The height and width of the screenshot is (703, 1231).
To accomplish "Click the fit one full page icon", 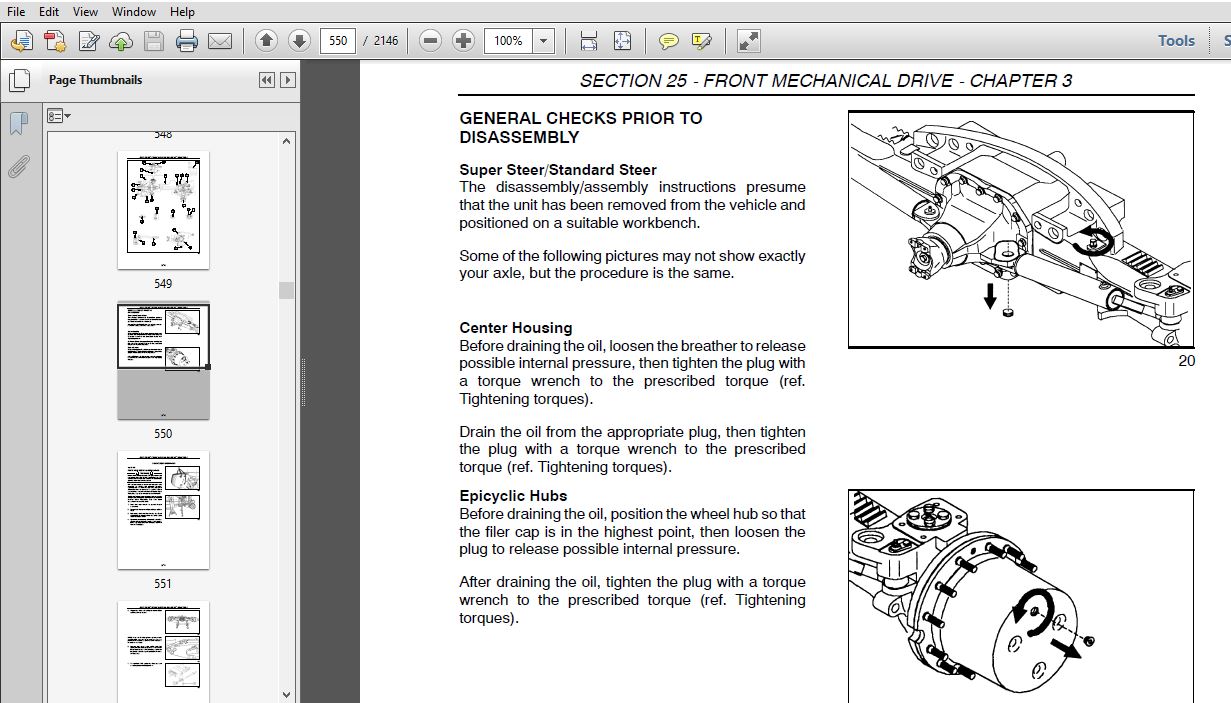I will (x=622, y=41).
